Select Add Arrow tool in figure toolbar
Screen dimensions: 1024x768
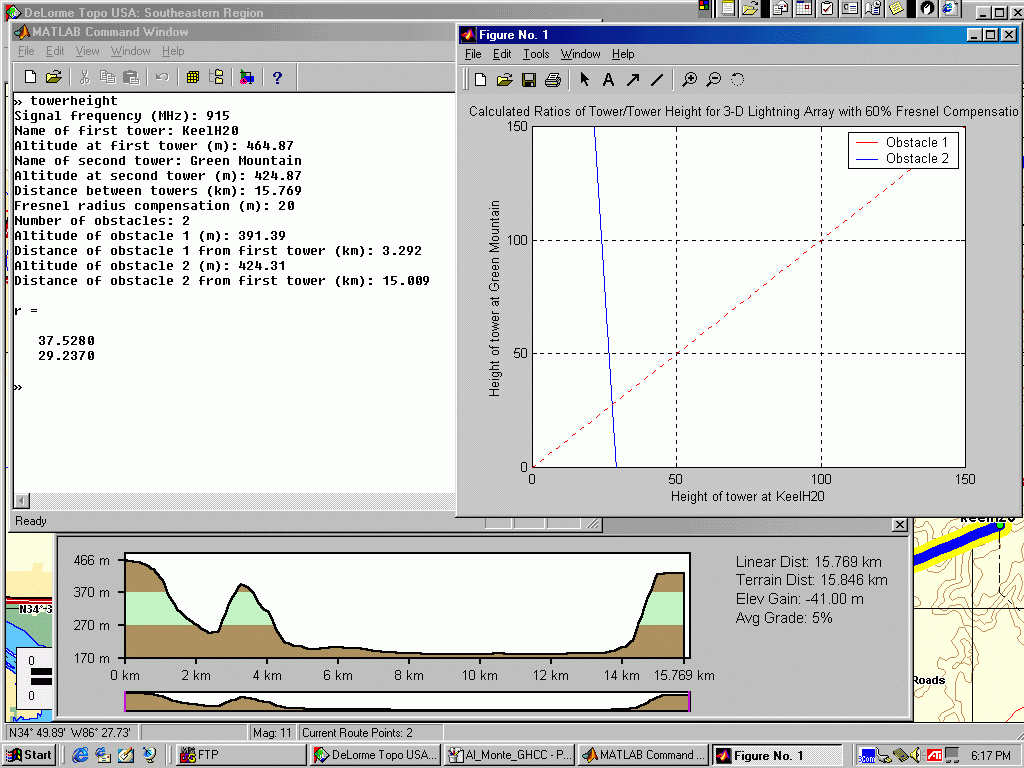point(632,80)
